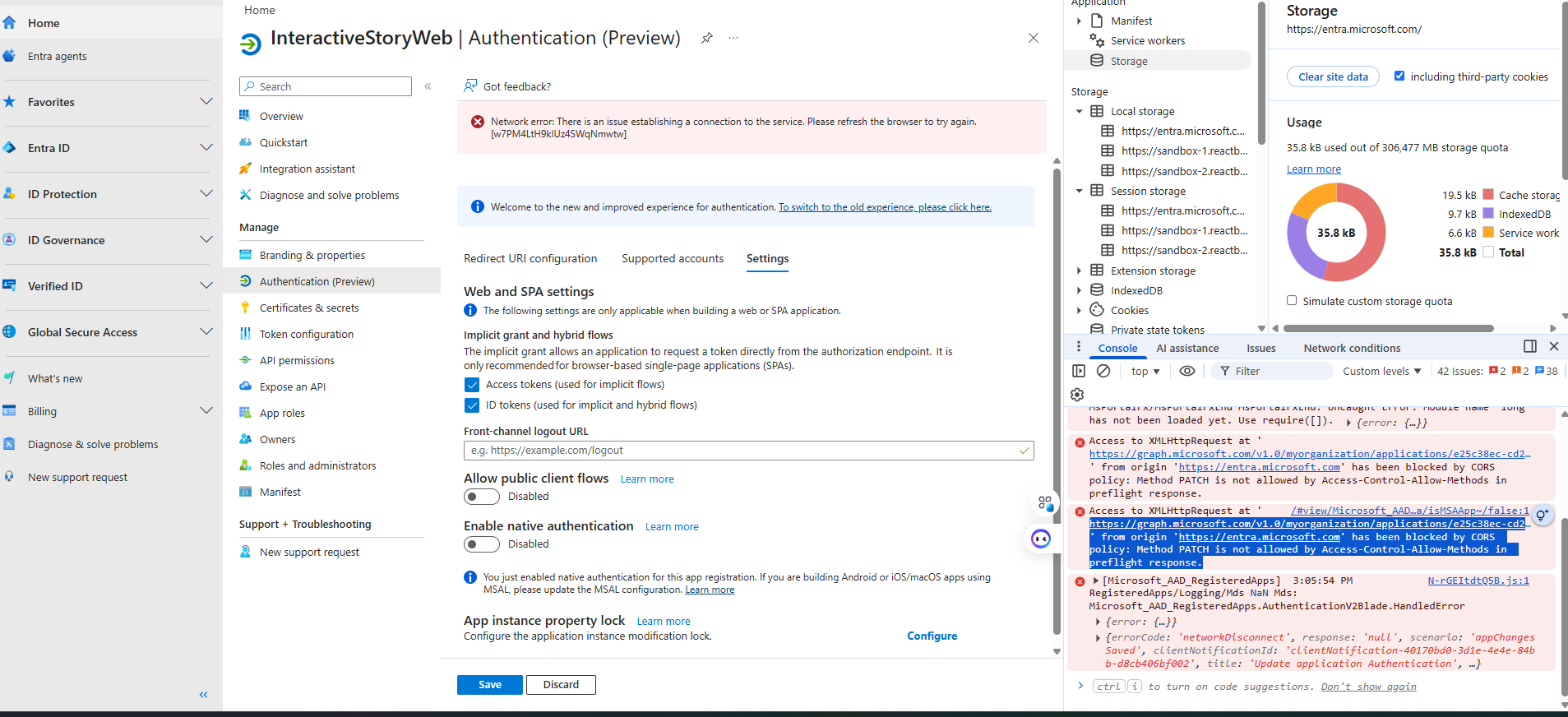Uncheck including third-party cookies
The image size is (1568, 717).
tap(1399, 76)
